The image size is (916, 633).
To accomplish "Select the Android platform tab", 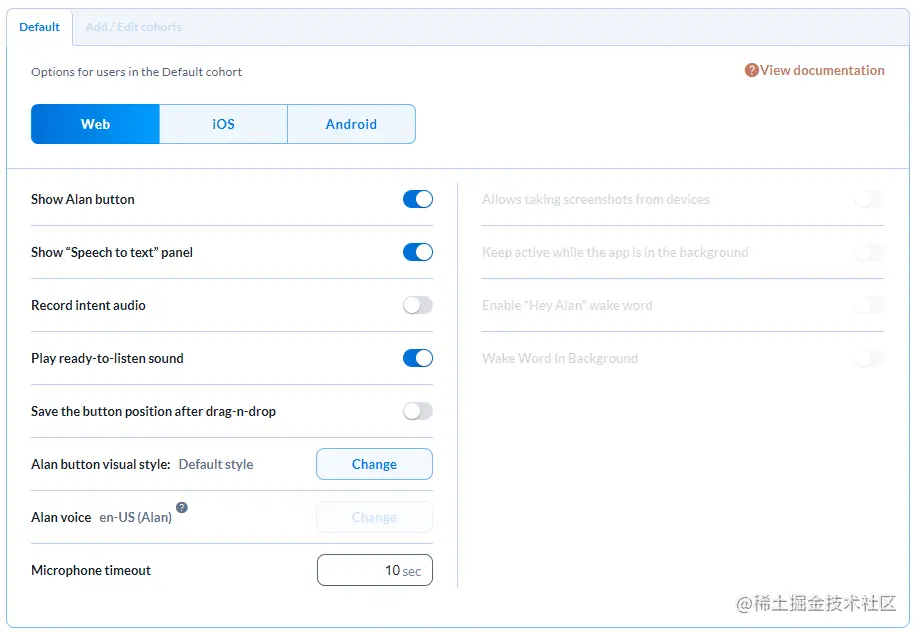I will [351, 124].
